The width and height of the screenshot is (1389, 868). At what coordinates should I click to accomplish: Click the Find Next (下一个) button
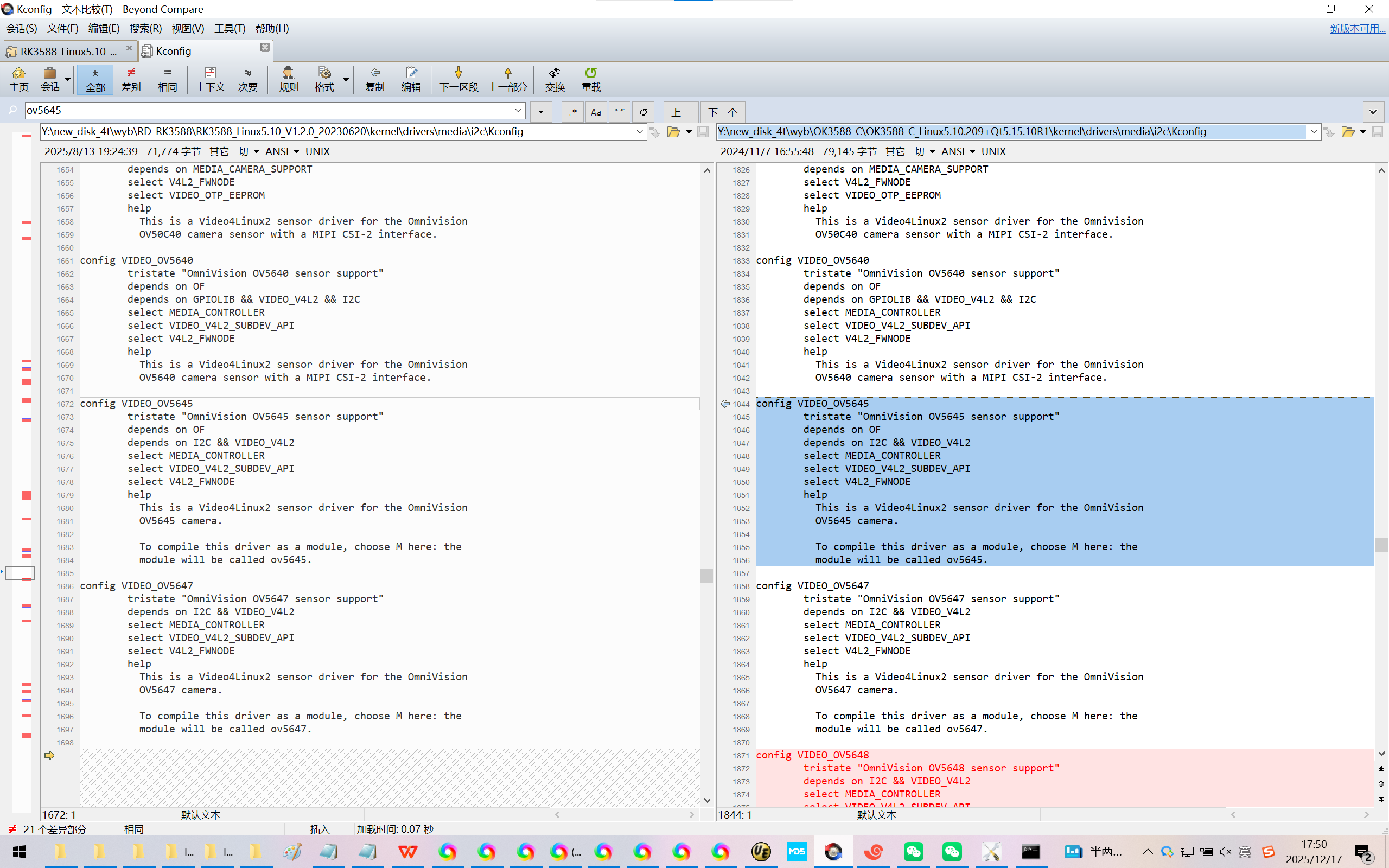pyautogui.click(x=722, y=112)
